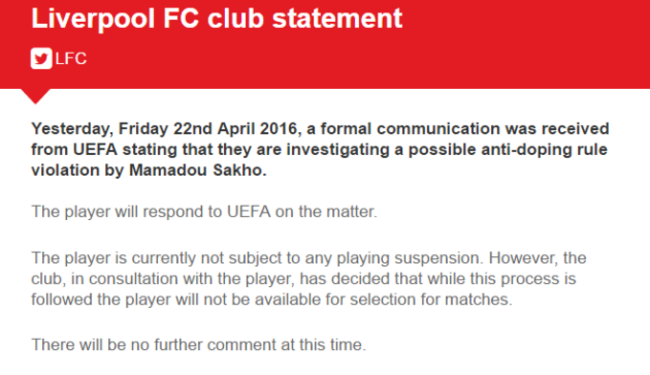650x375 pixels.
Task: Click "in consultation with the player" text
Action: tap(182, 278)
